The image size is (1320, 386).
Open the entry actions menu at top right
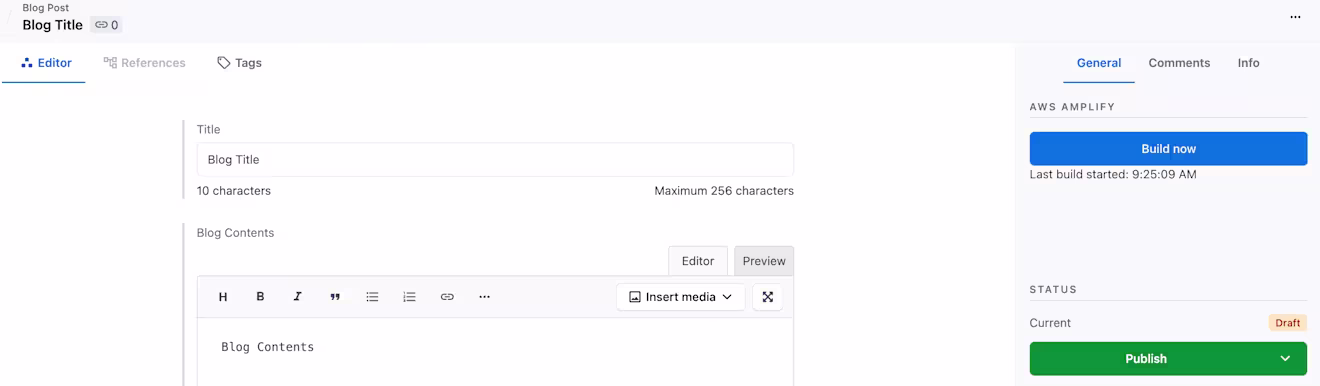(x=1295, y=17)
